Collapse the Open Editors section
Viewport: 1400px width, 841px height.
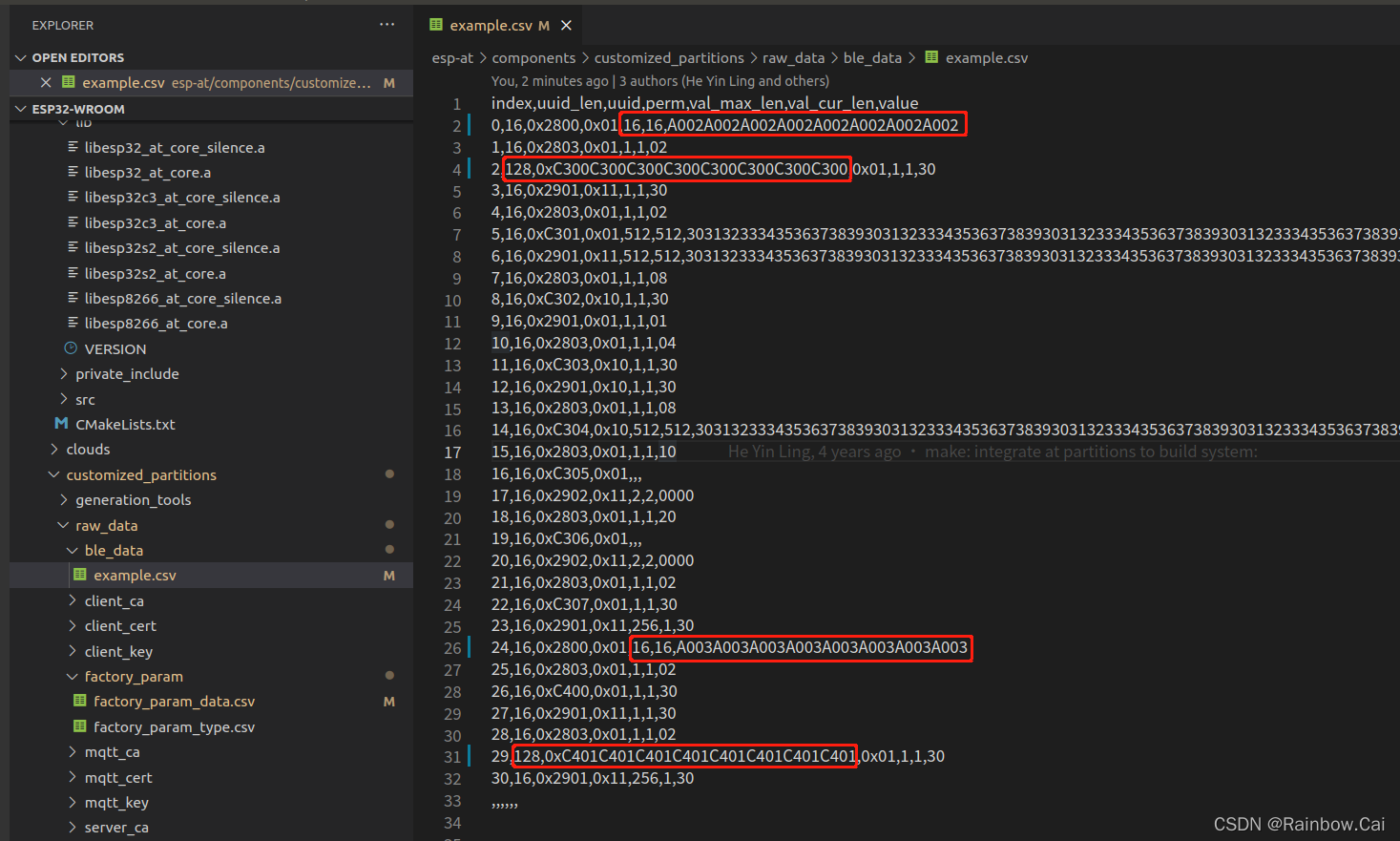(21, 57)
